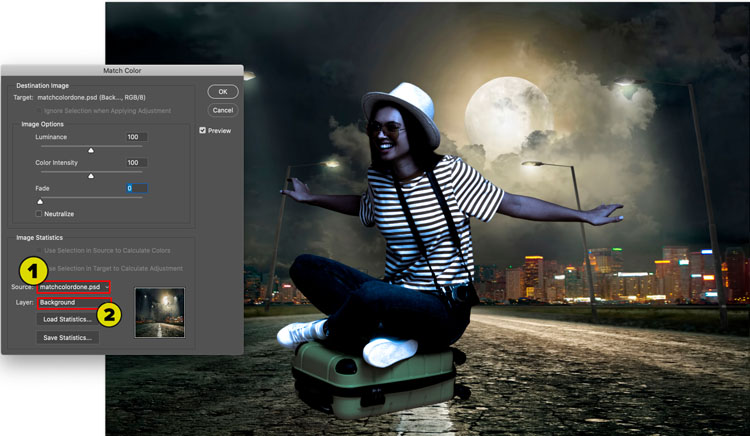Viewport: 750px width, 436px height.
Task: Click the Fade slider handle
Action: 40,201
